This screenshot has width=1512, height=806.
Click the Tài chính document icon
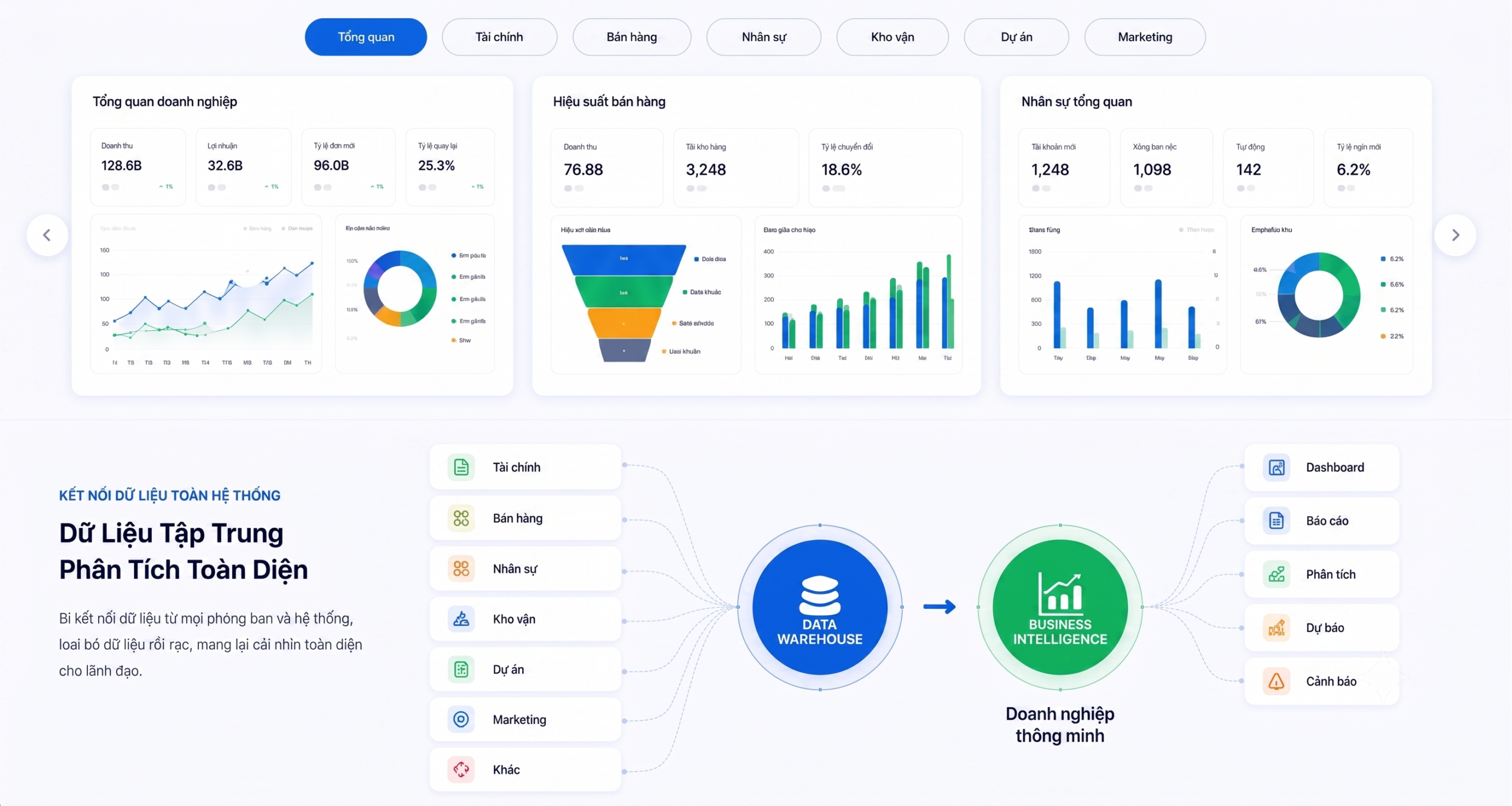coord(461,467)
